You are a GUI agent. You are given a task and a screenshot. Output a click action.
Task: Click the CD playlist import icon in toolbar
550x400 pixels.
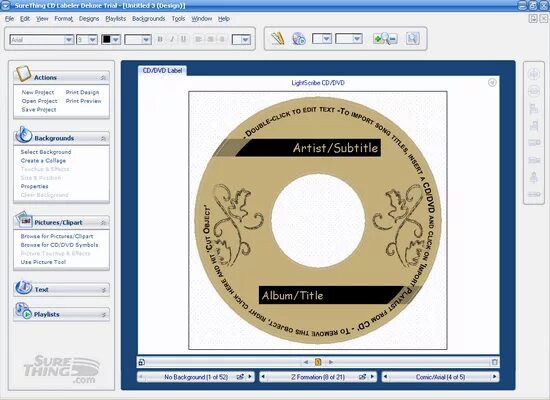[x=299, y=39]
